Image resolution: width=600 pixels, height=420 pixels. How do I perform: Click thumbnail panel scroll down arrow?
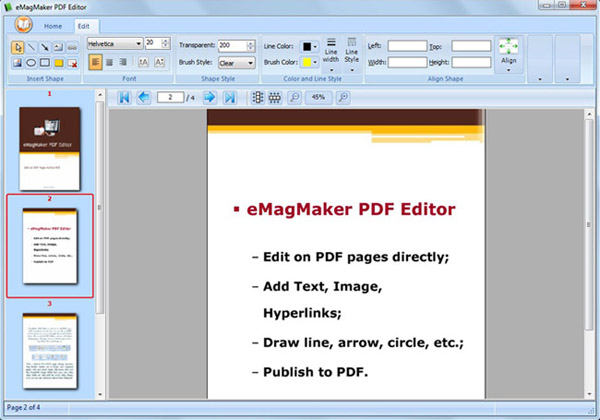pyautogui.click(x=100, y=394)
